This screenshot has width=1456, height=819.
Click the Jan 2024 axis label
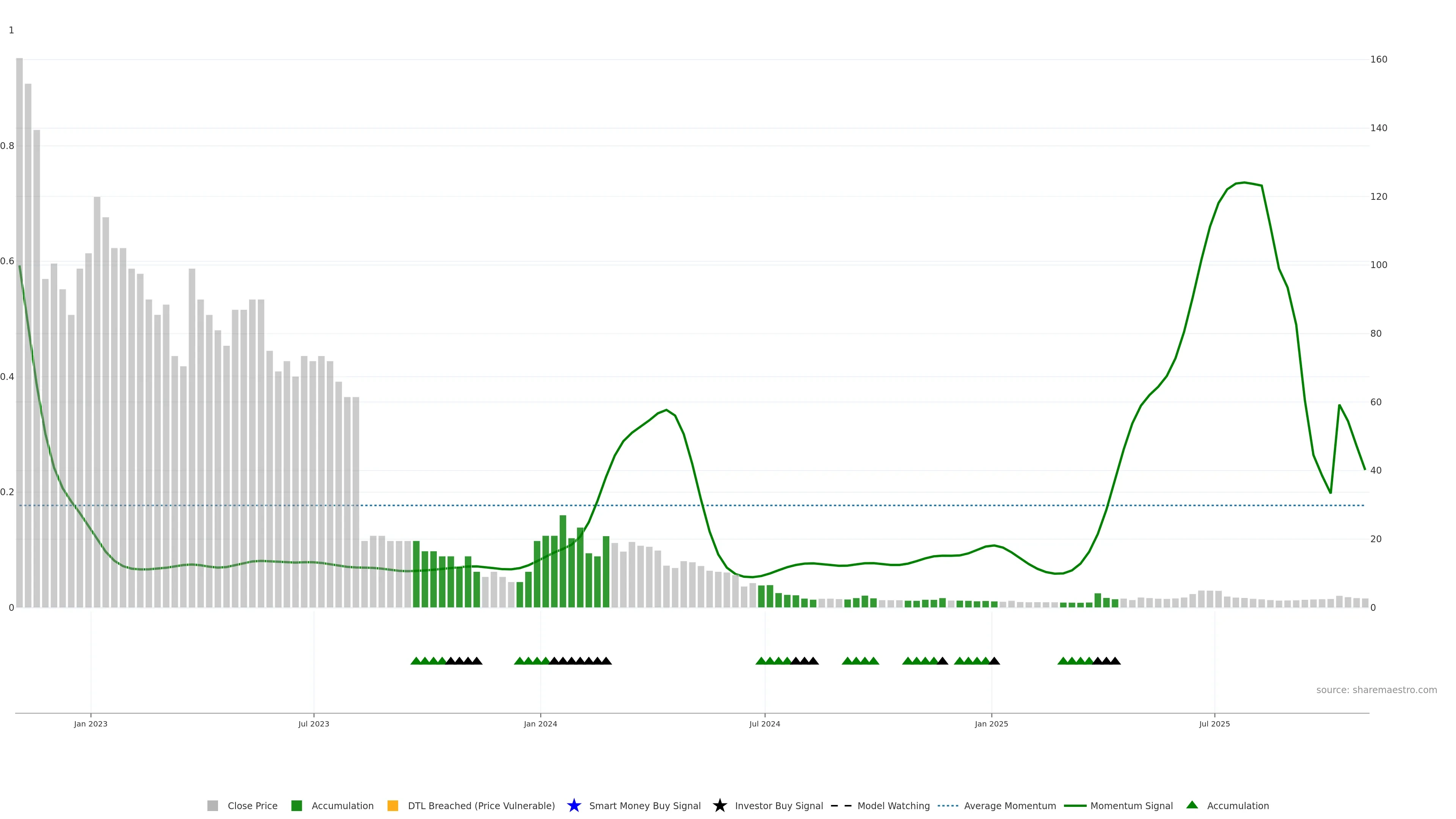click(540, 723)
